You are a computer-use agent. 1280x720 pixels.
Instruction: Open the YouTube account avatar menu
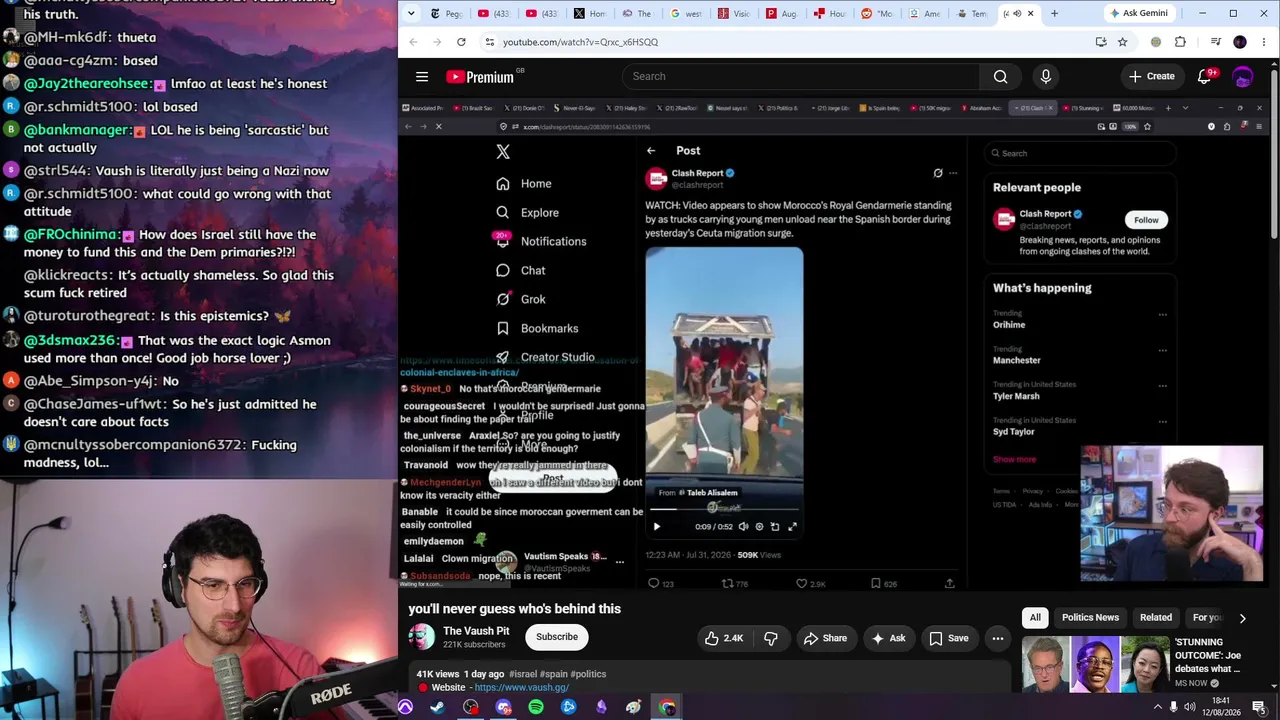tap(1243, 77)
